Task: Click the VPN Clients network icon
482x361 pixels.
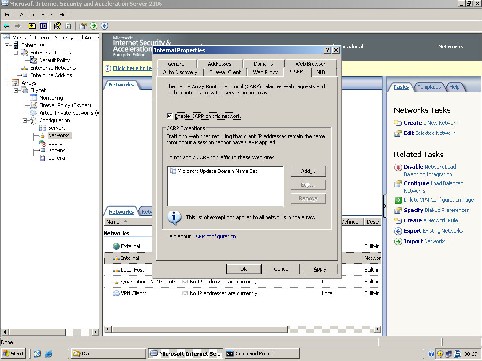Action: tap(116, 293)
